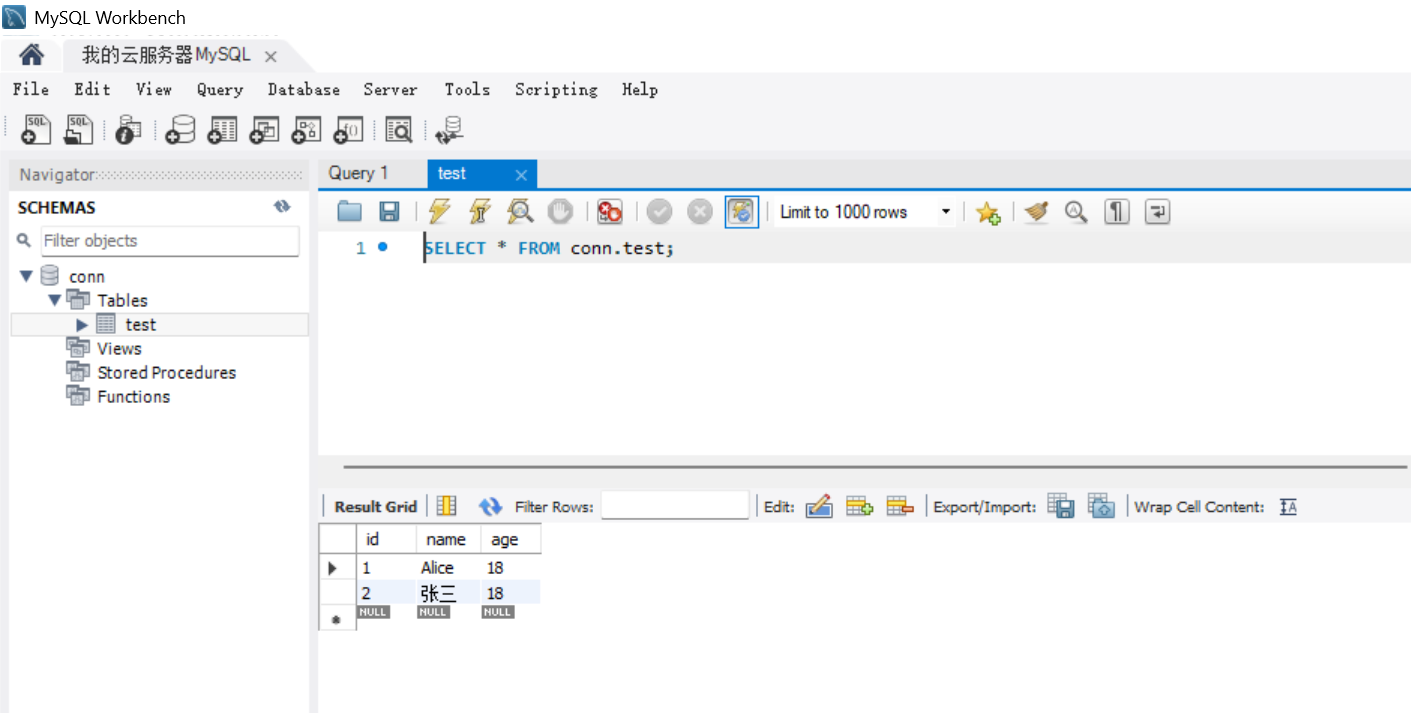The height and width of the screenshot is (713, 1411).
Task: Open the Server menu
Action: coord(390,89)
